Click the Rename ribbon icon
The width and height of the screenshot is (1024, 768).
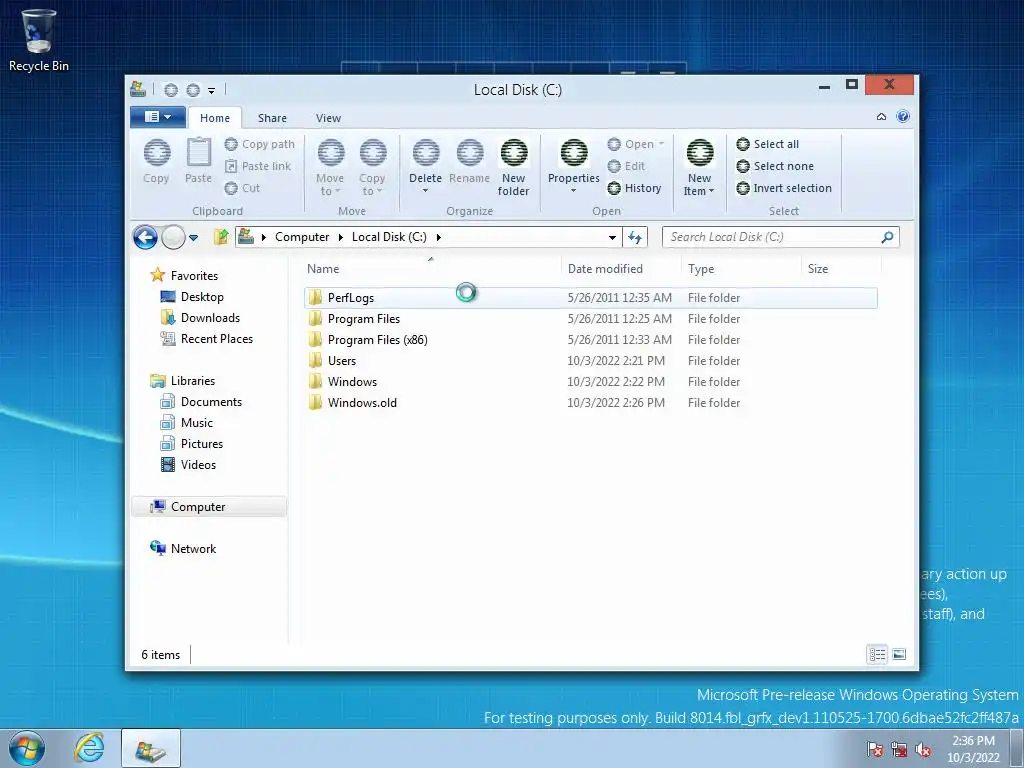pos(470,161)
